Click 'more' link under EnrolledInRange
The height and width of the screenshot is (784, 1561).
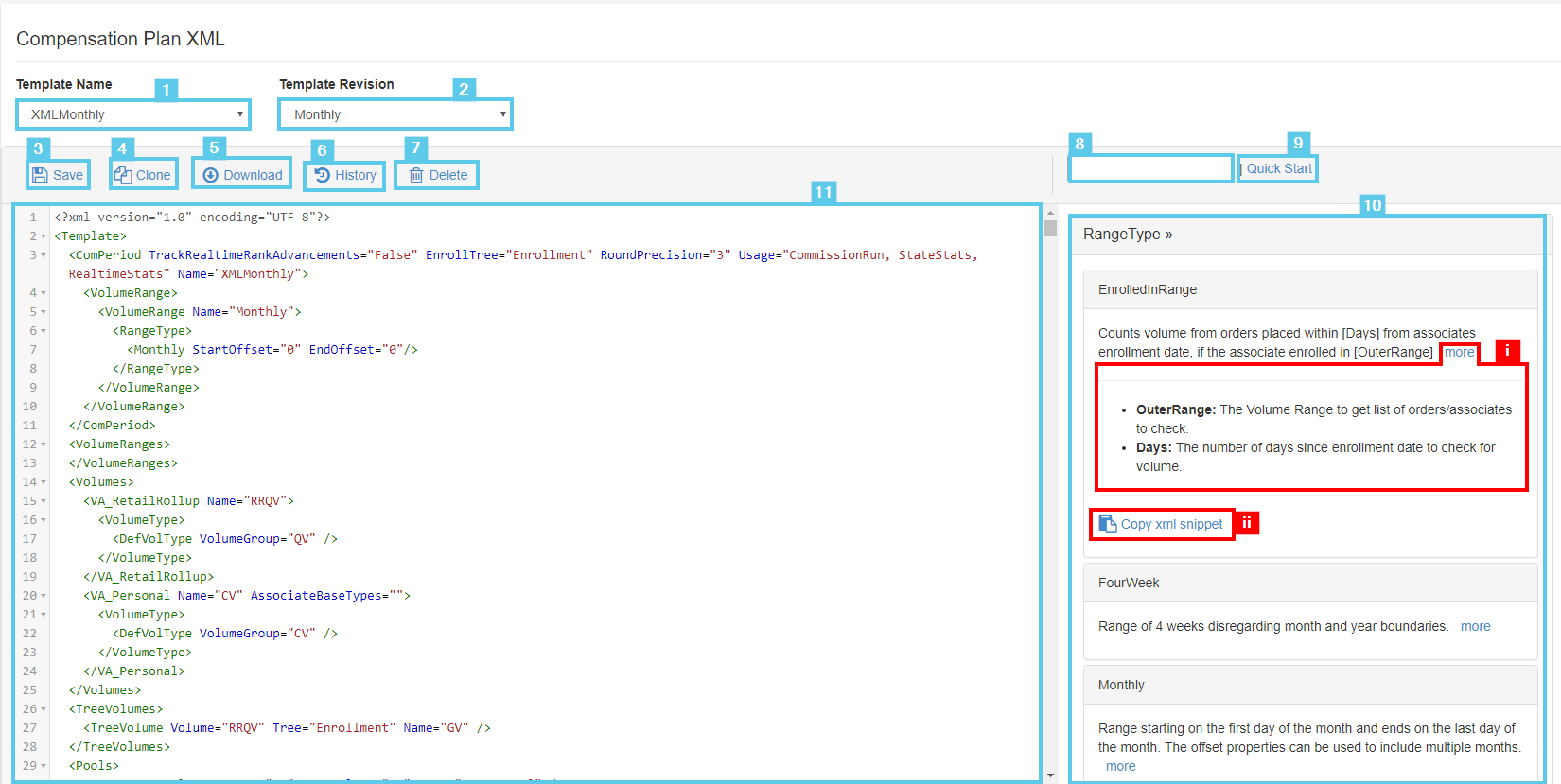(x=1459, y=352)
